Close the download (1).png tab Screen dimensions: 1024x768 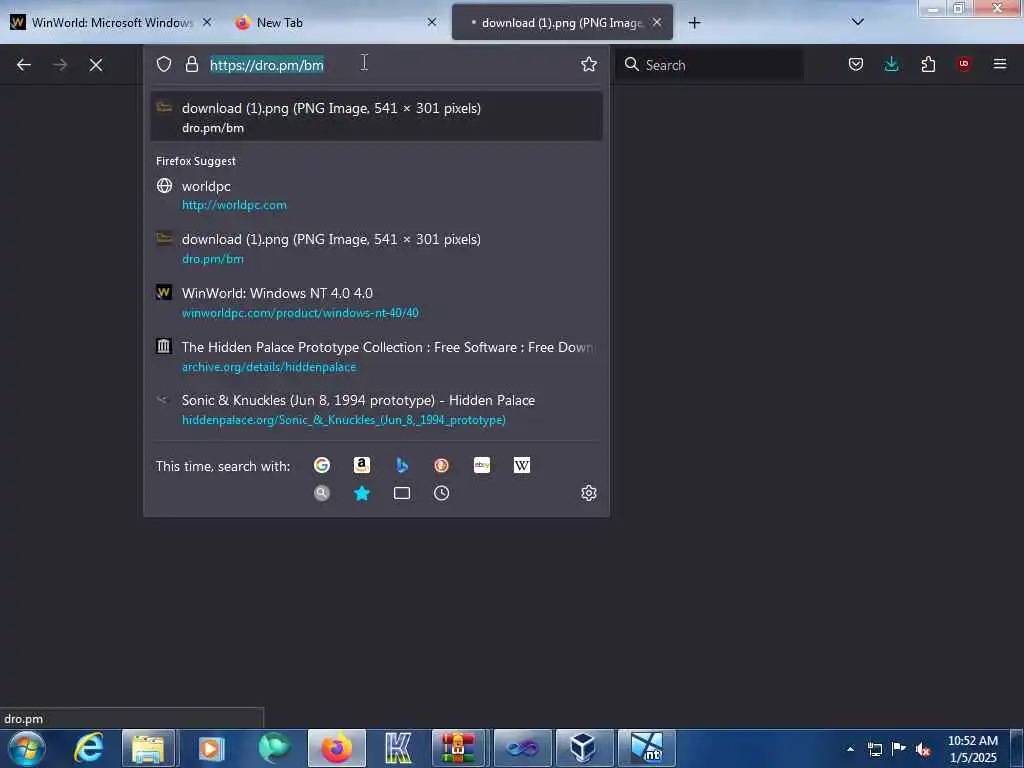tap(657, 22)
